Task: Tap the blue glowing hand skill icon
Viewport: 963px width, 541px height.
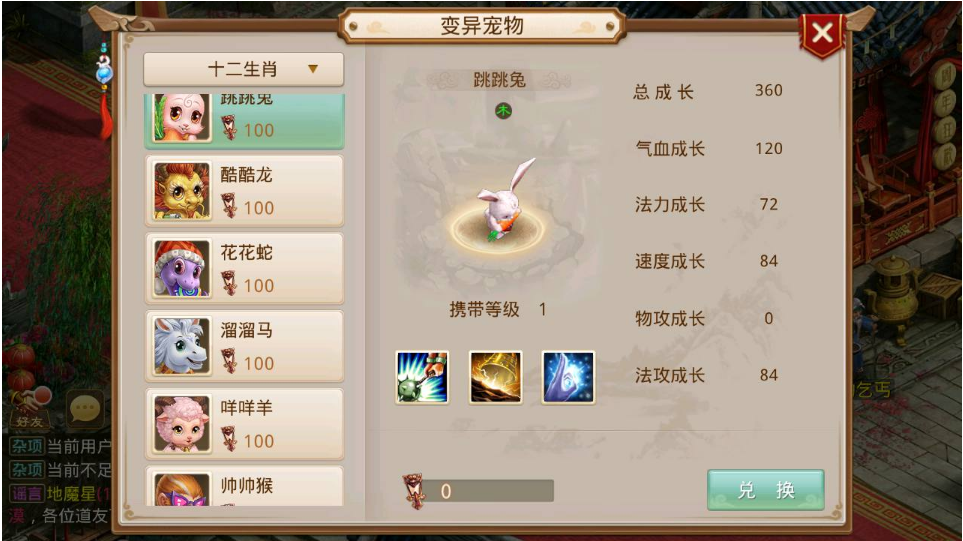Action: tap(568, 377)
